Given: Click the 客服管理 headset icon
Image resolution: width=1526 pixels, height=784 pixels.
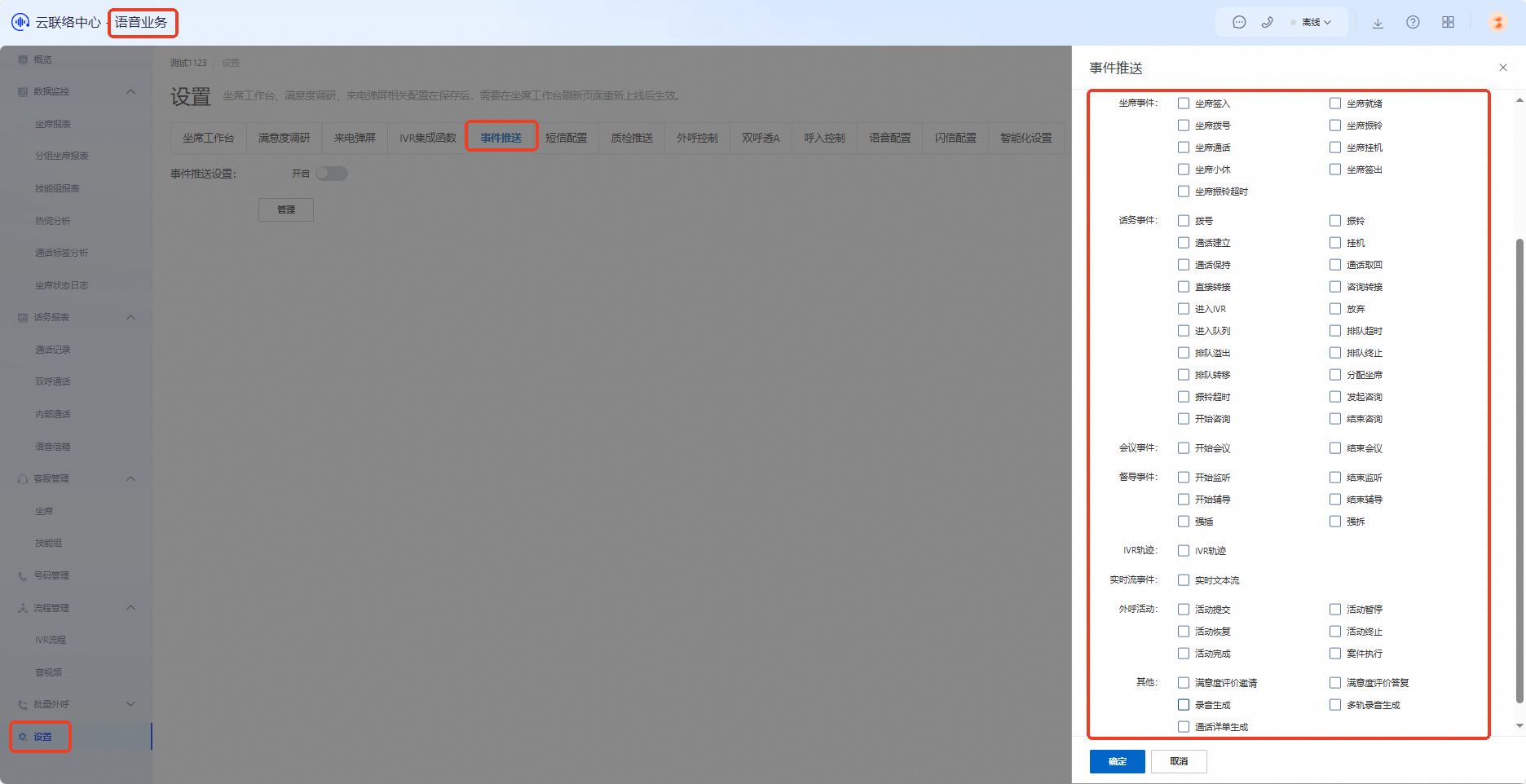Looking at the screenshot, I should (x=23, y=478).
